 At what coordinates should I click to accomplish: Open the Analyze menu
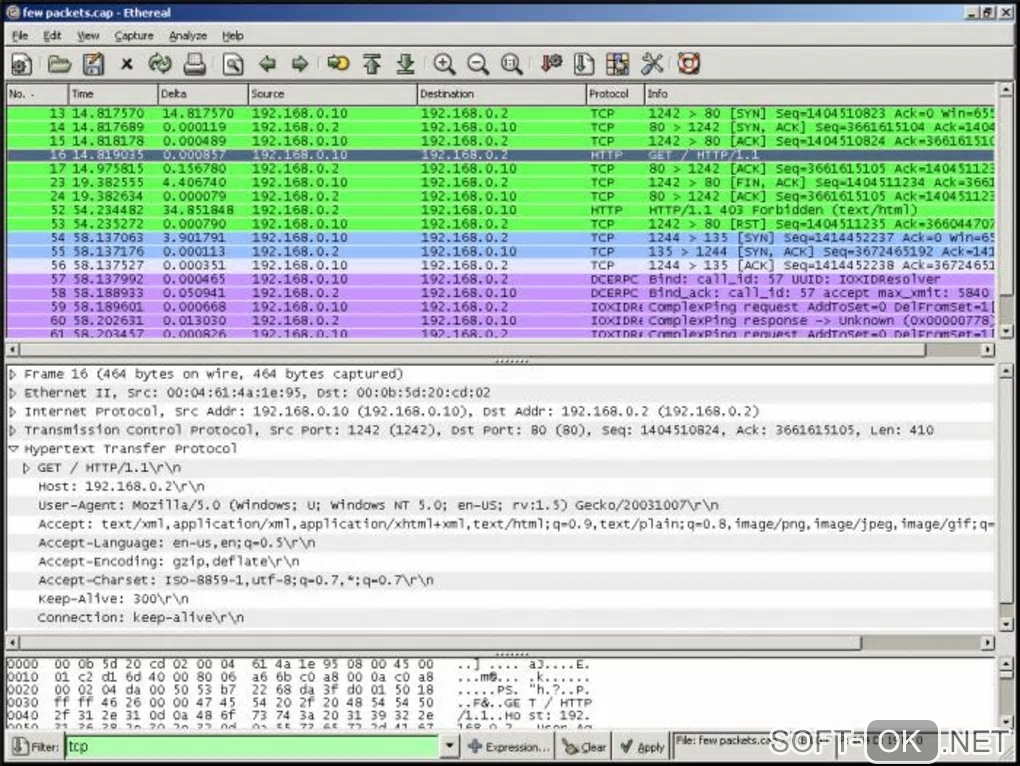coord(188,36)
